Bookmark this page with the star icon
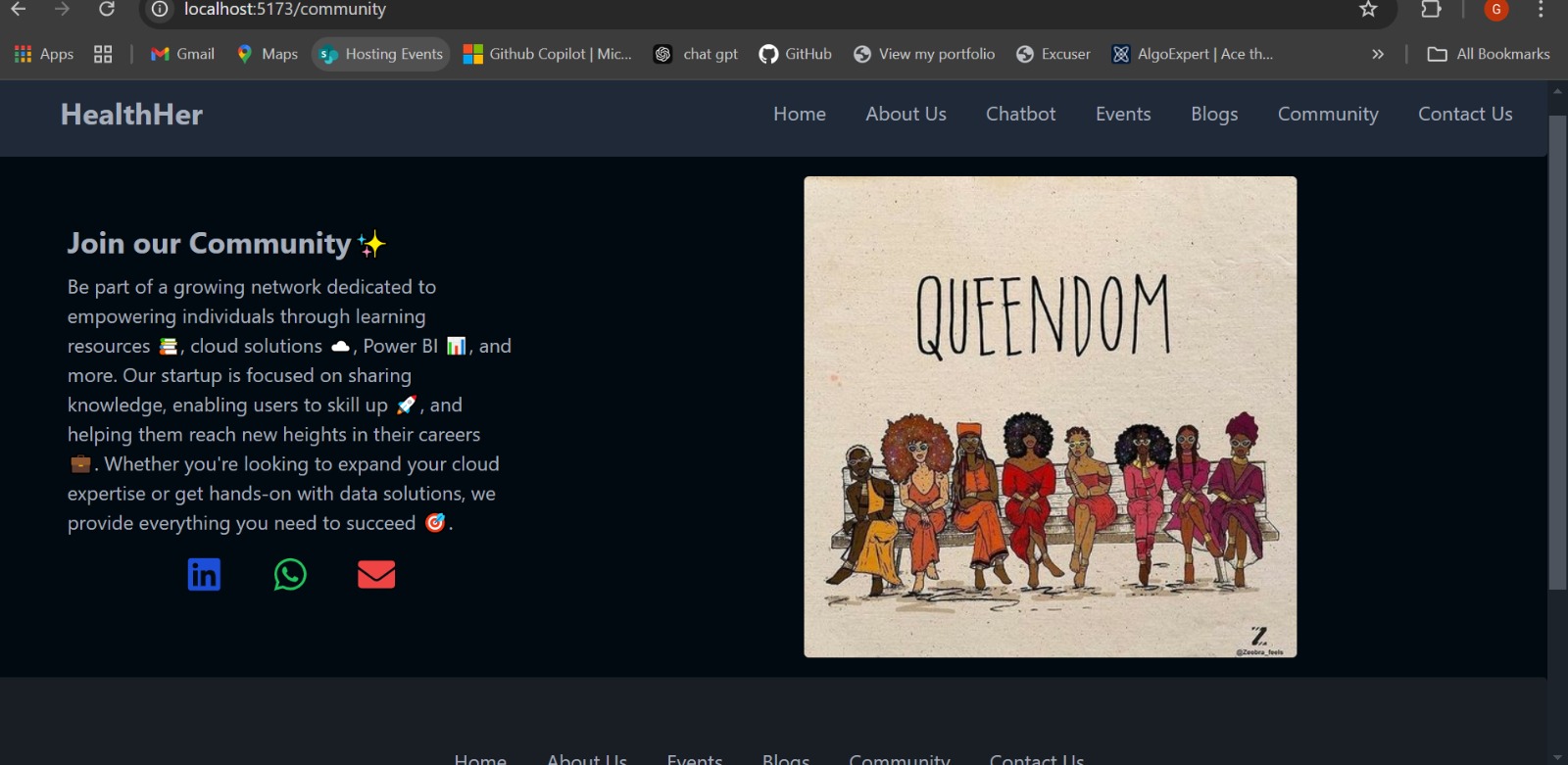 (1368, 10)
